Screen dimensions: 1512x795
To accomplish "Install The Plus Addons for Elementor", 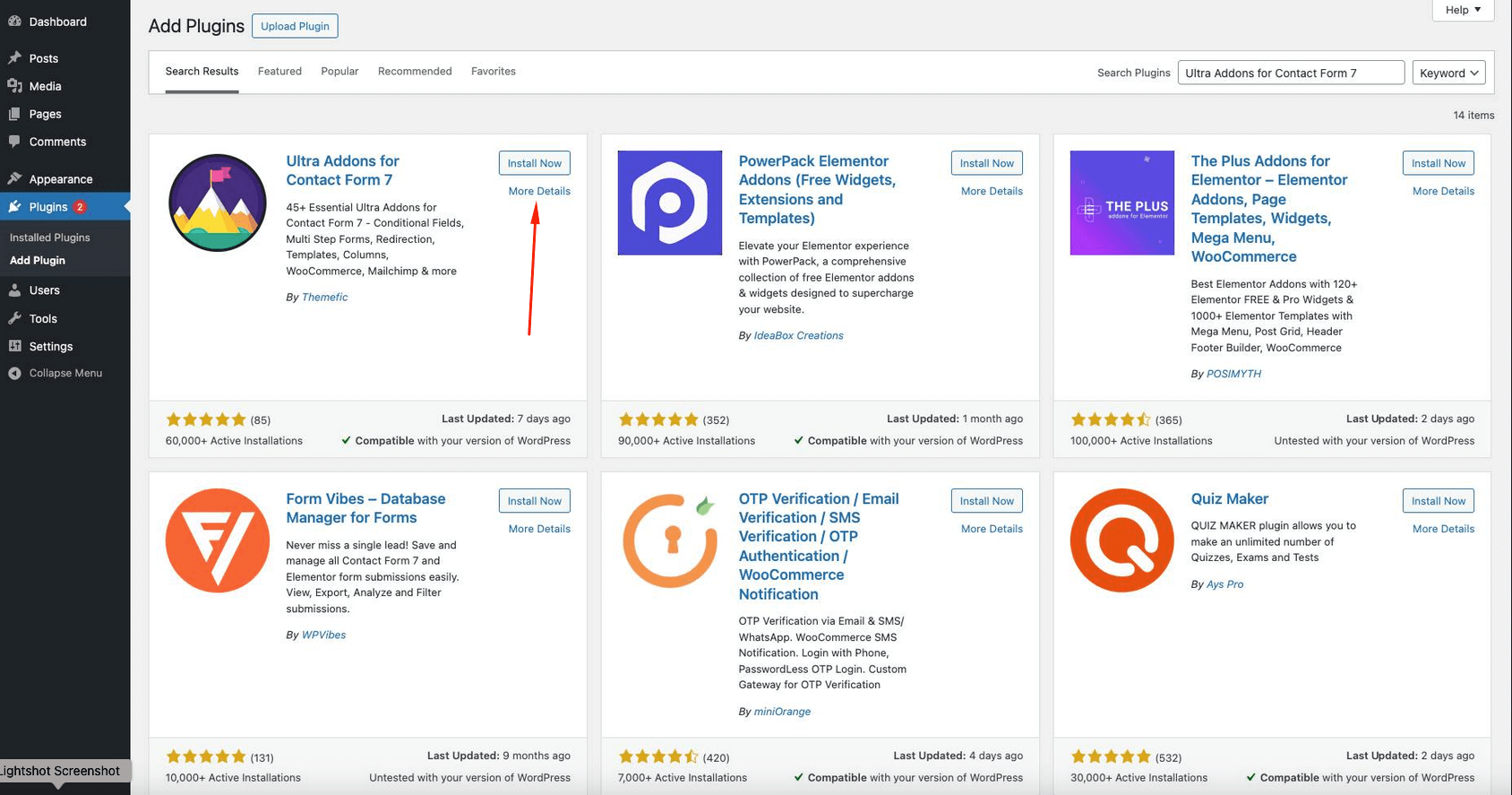I will (x=1439, y=163).
